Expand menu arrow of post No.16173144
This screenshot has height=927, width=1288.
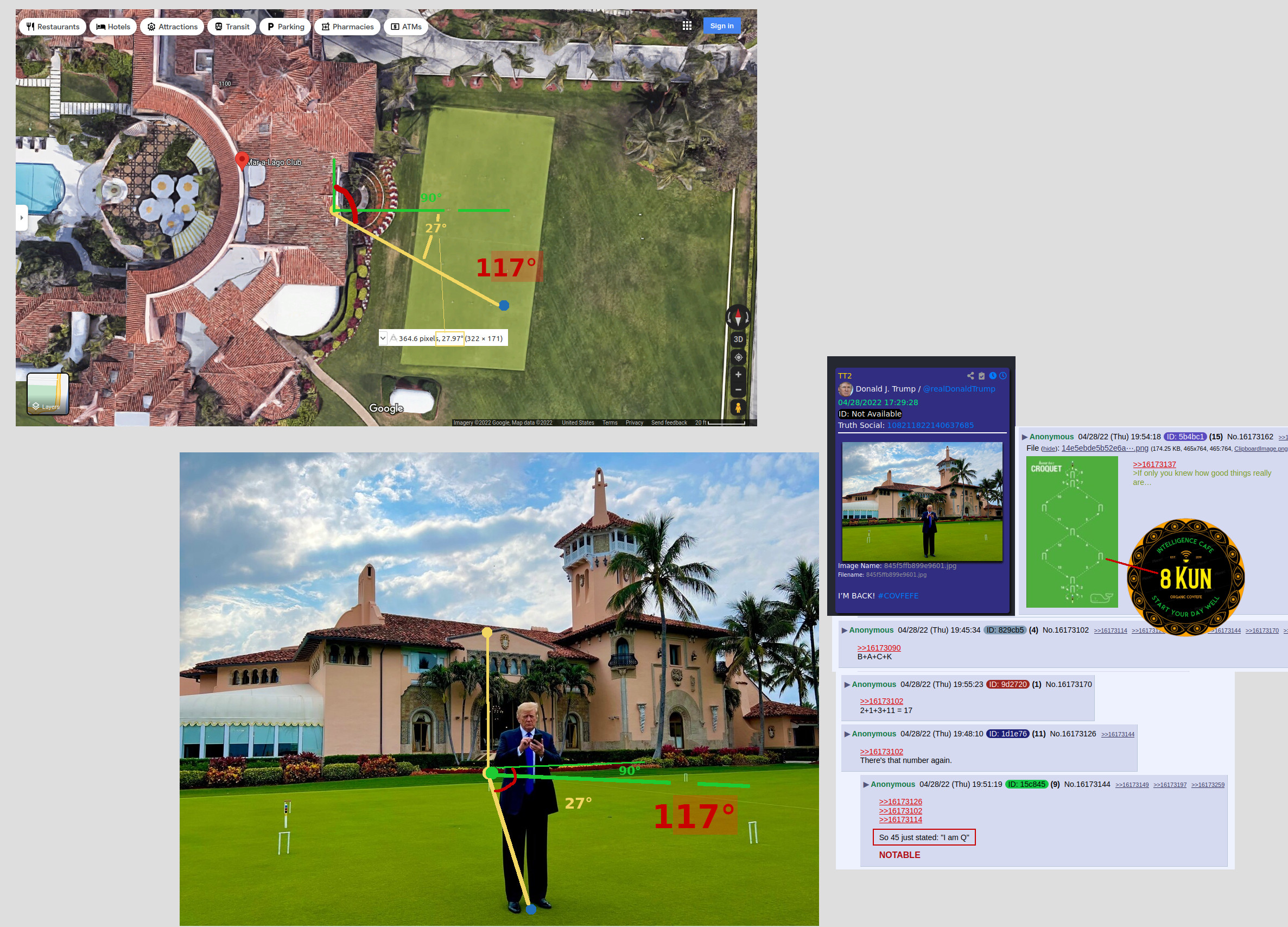pos(866,785)
